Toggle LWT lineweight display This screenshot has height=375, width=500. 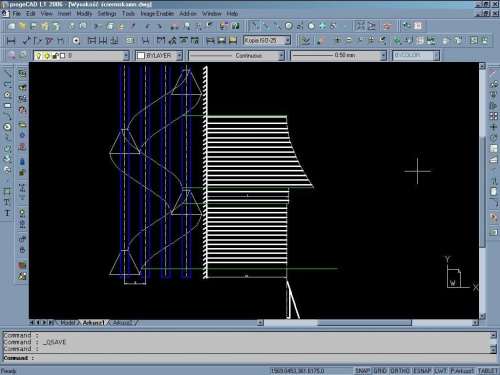(x=441, y=371)
